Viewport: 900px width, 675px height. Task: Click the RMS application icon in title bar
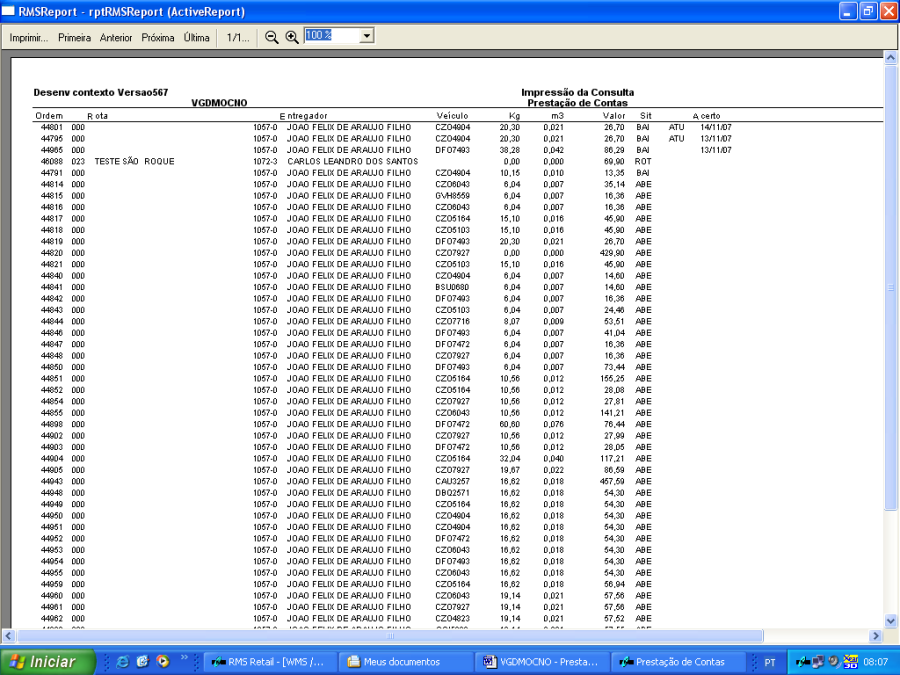pyautogui.click(x=9, y=11)
